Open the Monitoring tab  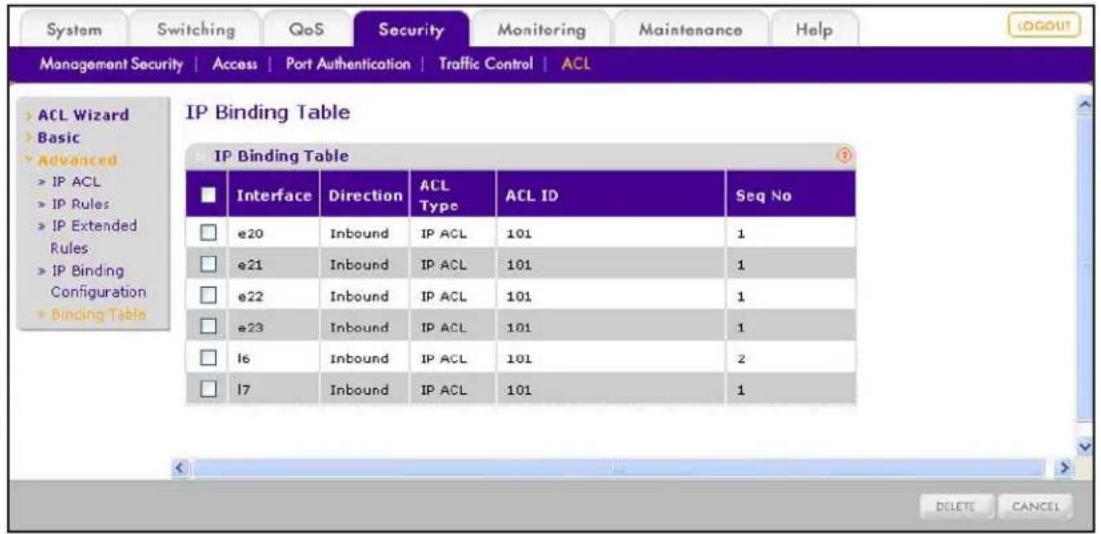tap(541, 30)
